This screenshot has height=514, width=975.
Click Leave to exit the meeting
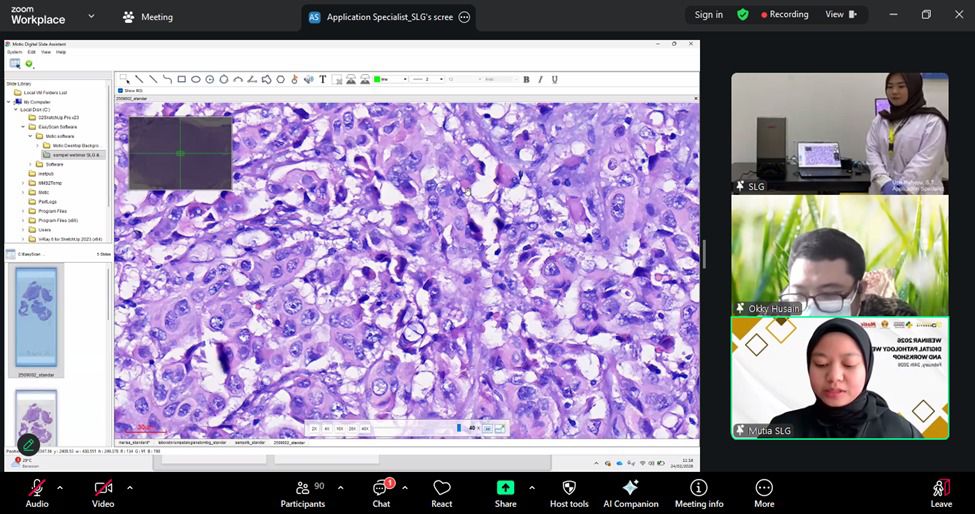coord(940,492)
